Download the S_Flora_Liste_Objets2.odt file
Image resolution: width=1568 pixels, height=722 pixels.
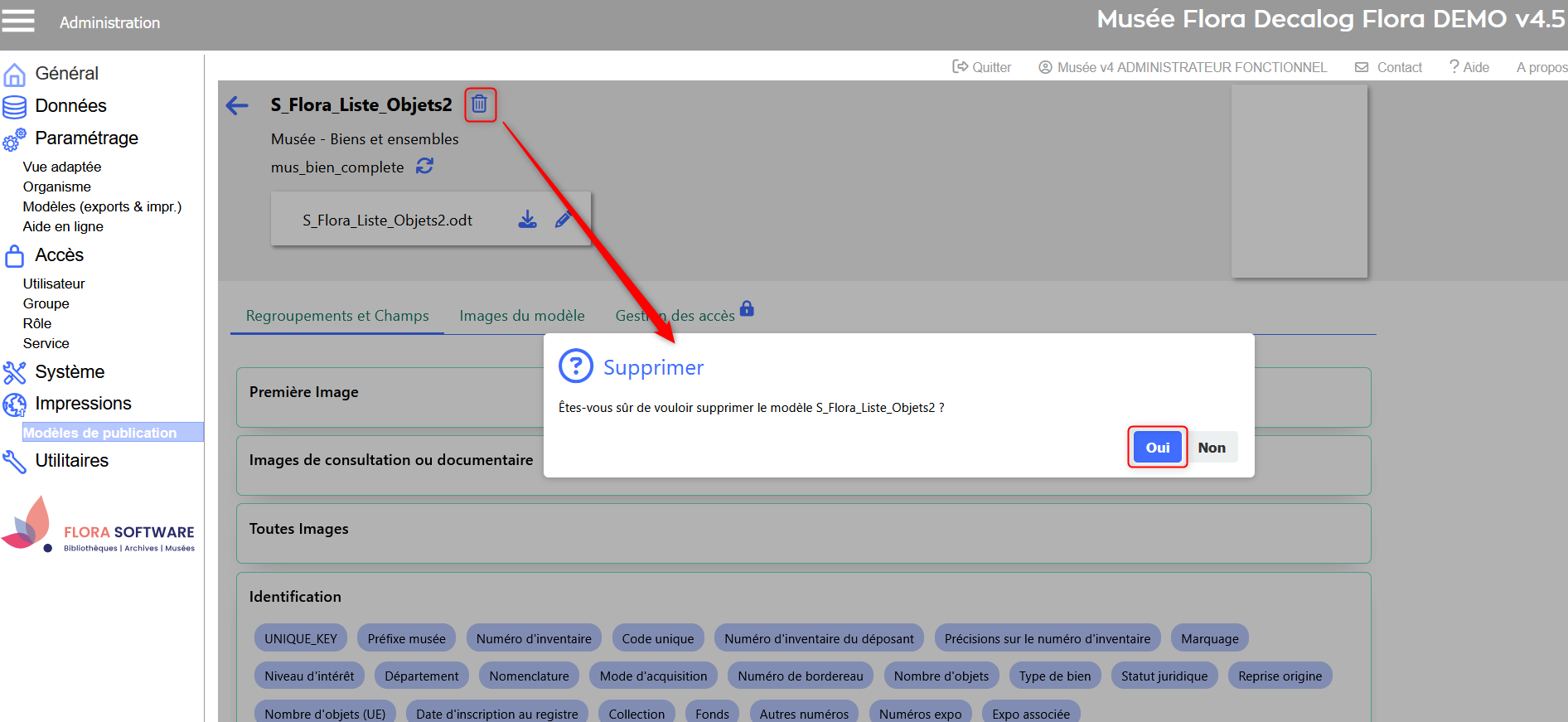point(527,220)
